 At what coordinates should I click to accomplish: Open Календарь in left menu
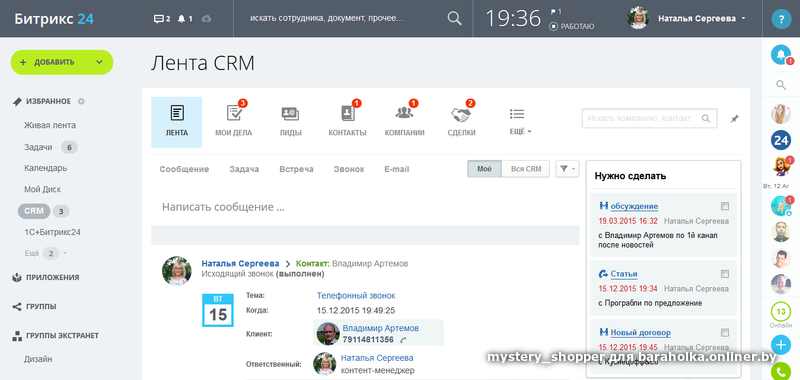[x=45, y=168]
